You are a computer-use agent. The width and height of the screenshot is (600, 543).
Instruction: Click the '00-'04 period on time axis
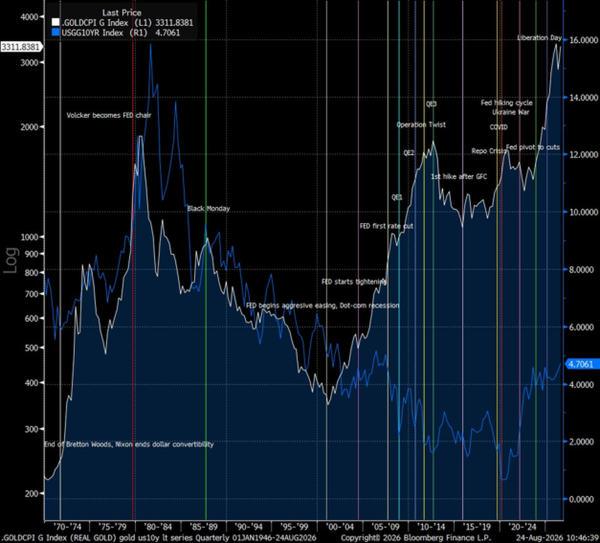340,527
